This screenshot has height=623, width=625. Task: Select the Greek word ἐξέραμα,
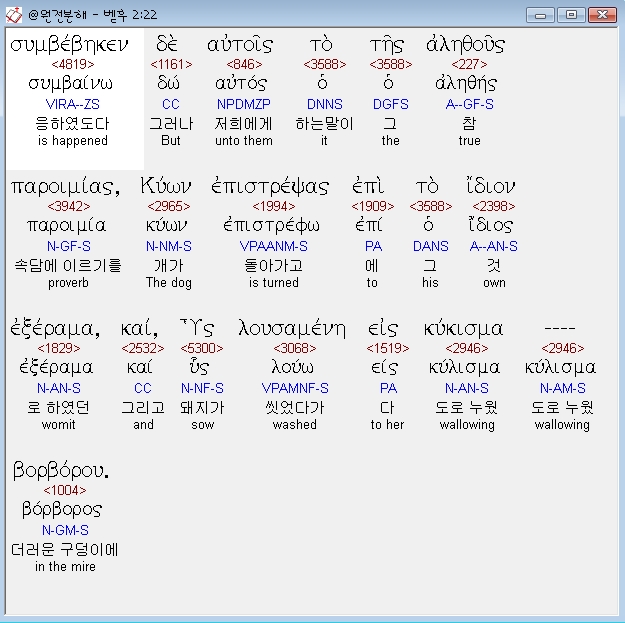click(x=55, y=329)
